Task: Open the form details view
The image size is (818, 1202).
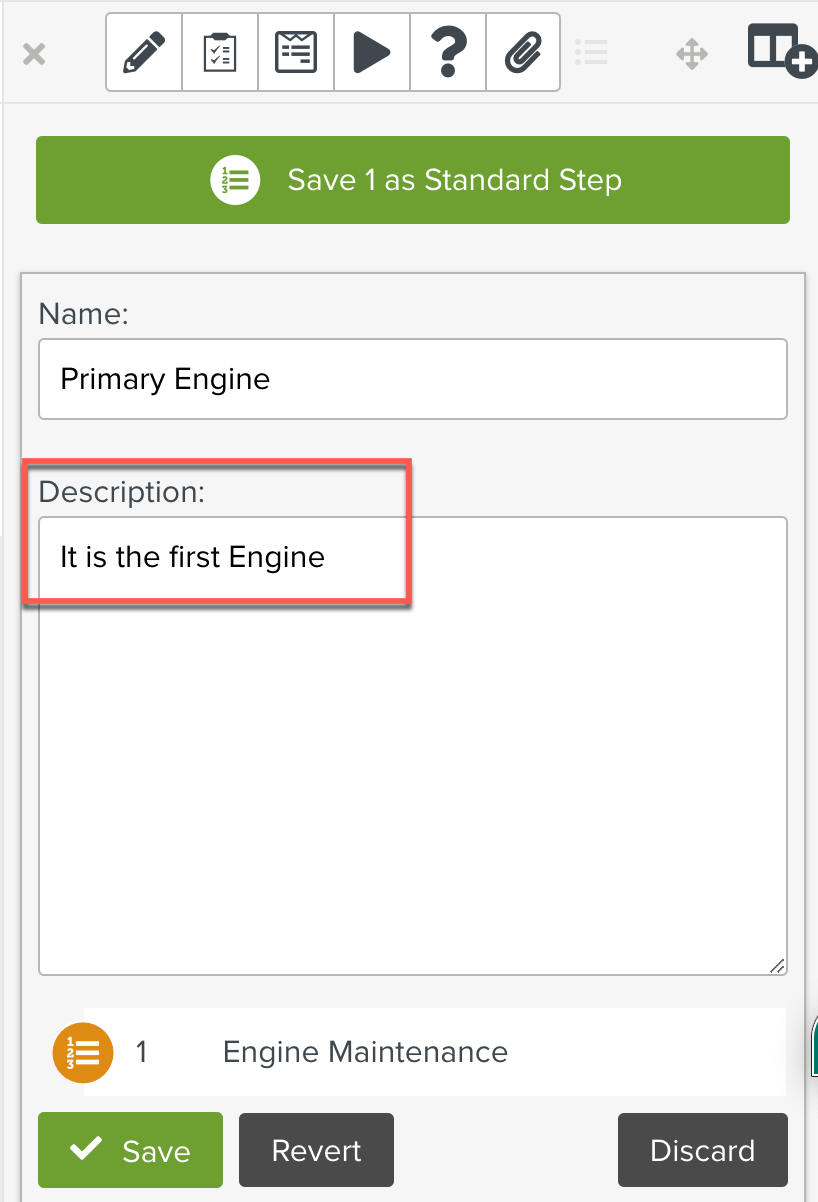Action: 295,52
